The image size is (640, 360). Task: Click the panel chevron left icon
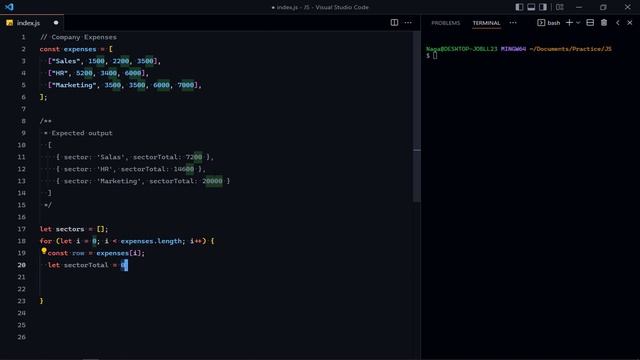pos(618,23)
